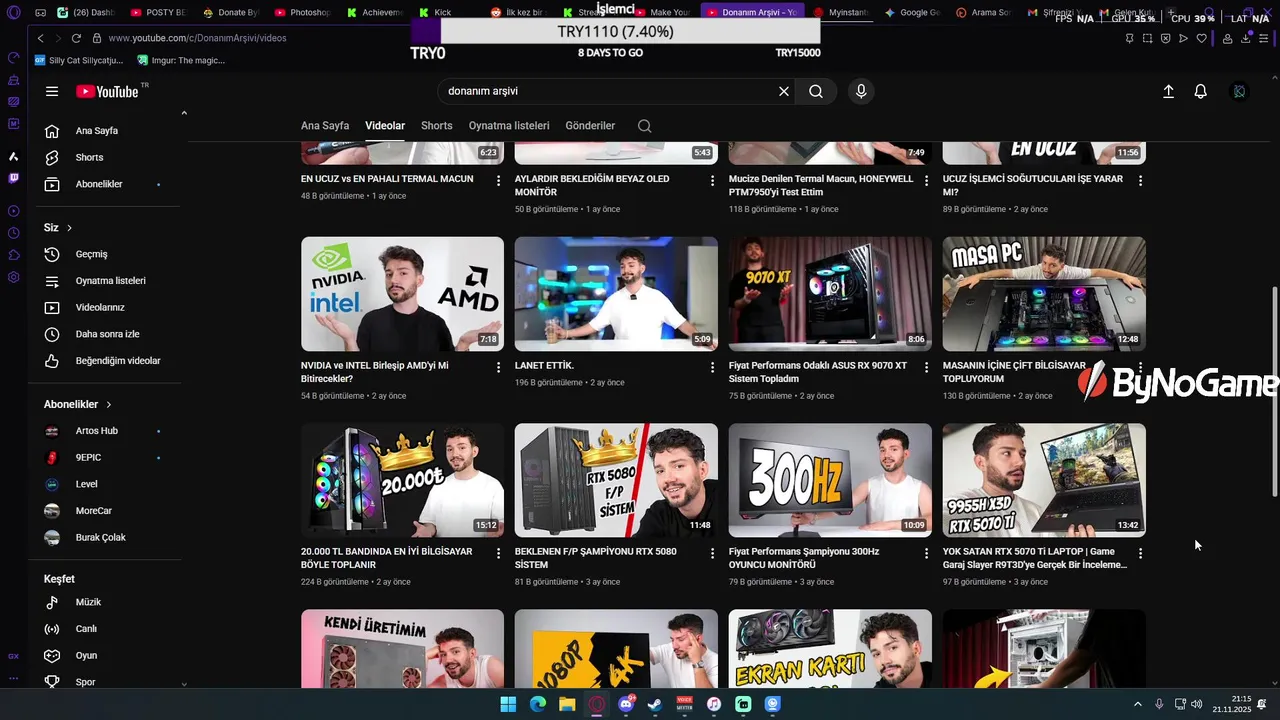Switch to channel Oynatma listeleri tab

pos(509,126)
